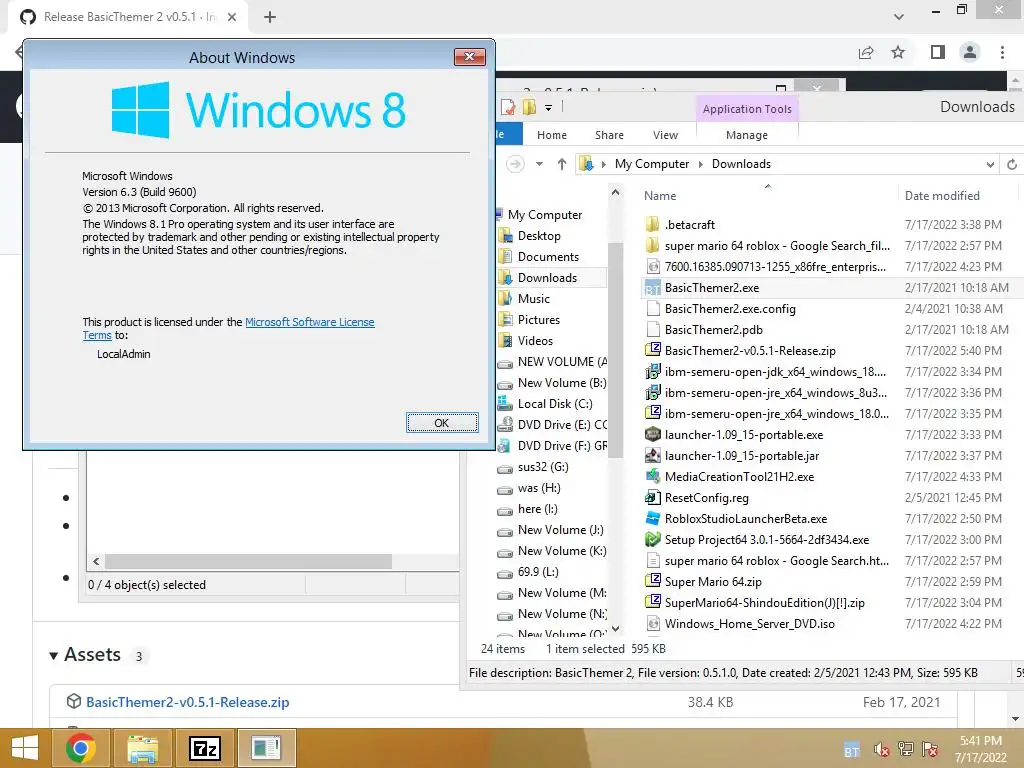The height and width of the screenshot is (768, 1024).
Task: Click the Windows Start button
Action: tap(25, 748)
